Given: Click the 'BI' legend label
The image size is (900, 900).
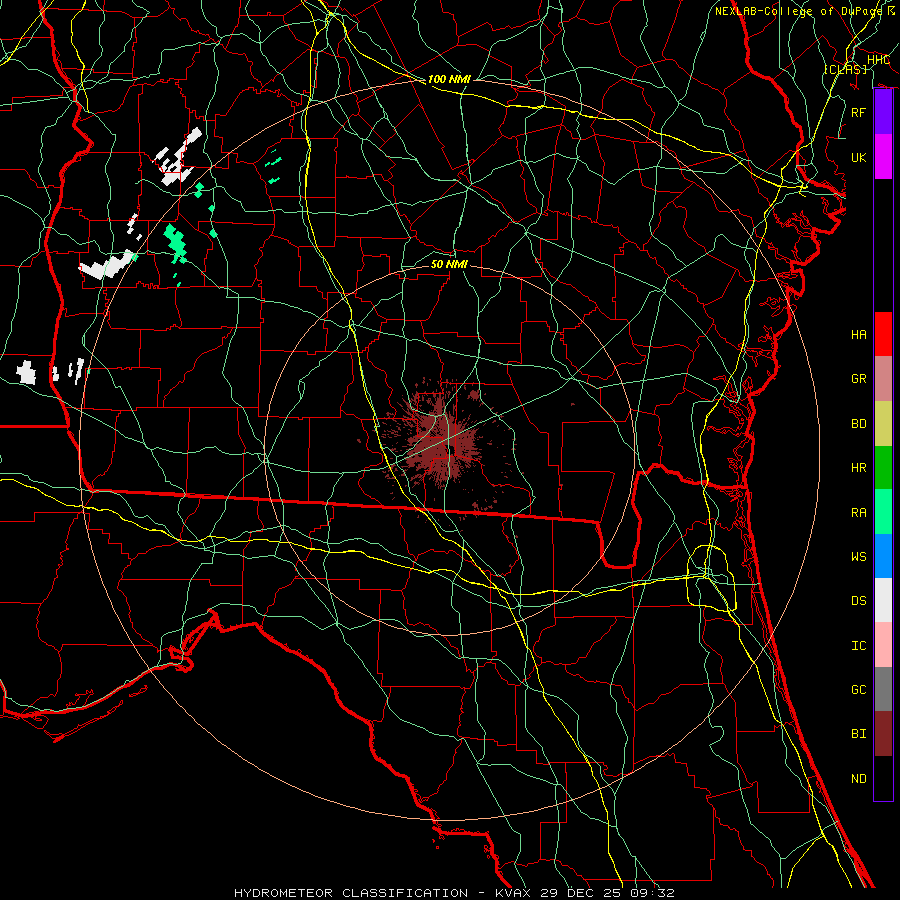Looking at the screenshot, I should pos(859,734).
